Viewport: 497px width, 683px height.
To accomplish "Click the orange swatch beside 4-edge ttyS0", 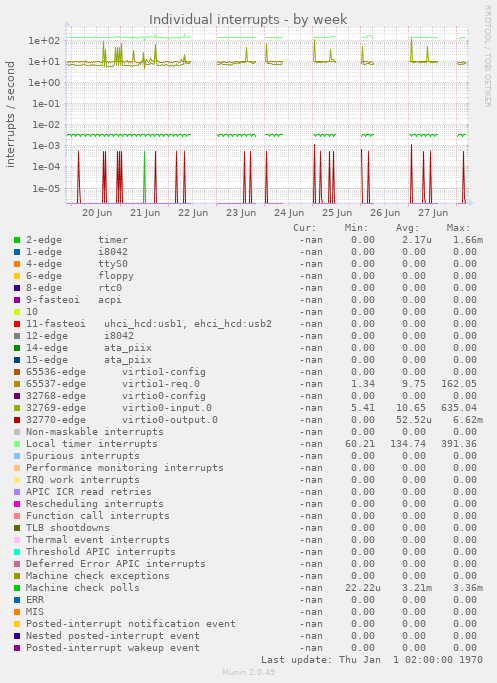I will 17,264.
